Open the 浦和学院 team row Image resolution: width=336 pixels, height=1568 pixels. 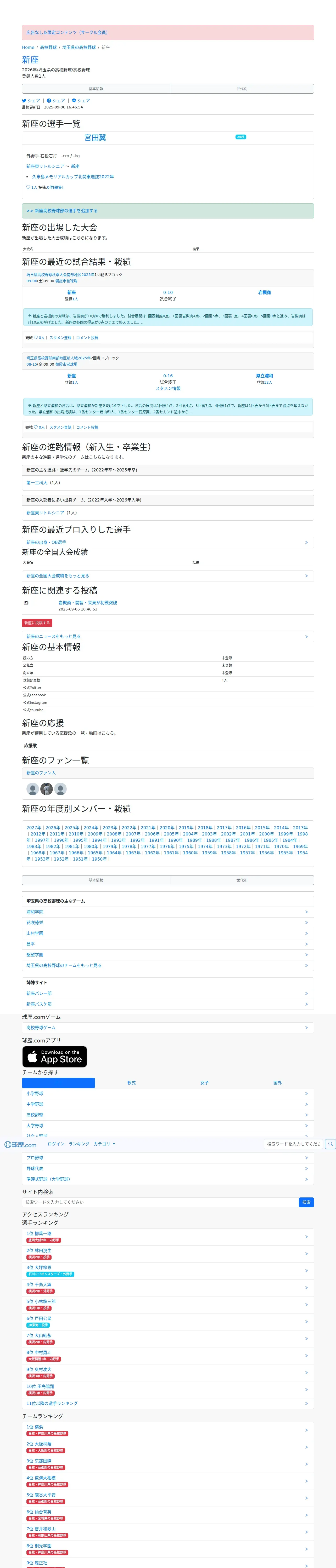pos(168,912)
